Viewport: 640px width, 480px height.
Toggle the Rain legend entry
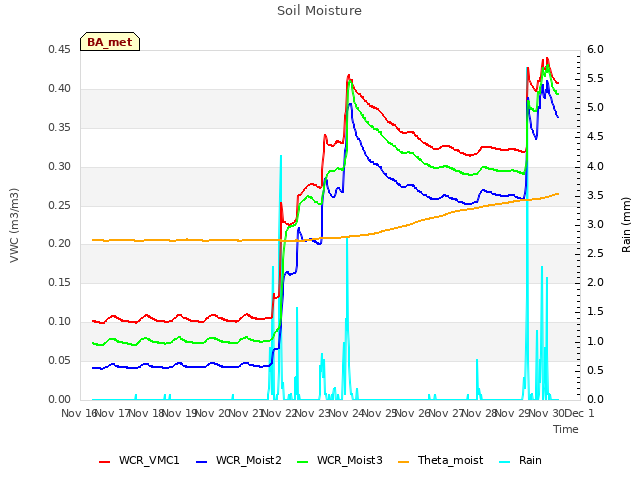pyautogui.click(x=520, y=460)
